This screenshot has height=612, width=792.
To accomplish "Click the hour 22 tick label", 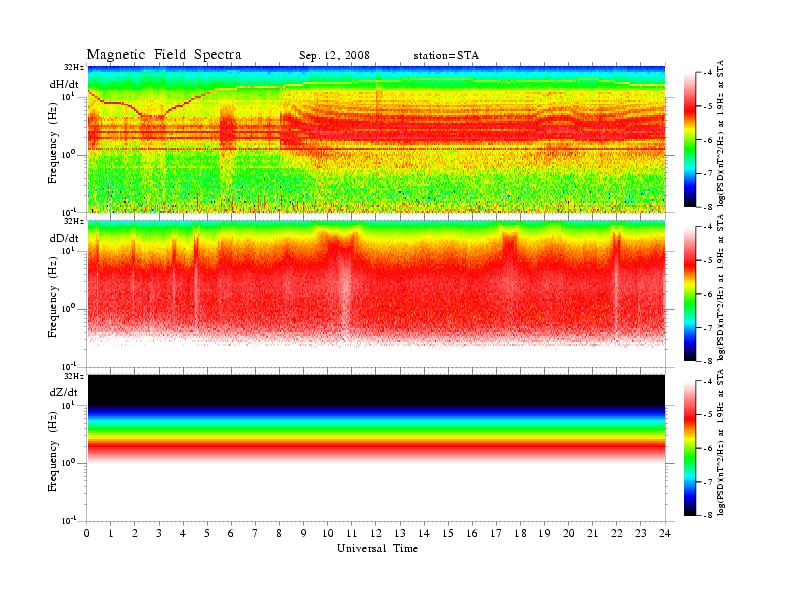I will click(x=617, y=533).
